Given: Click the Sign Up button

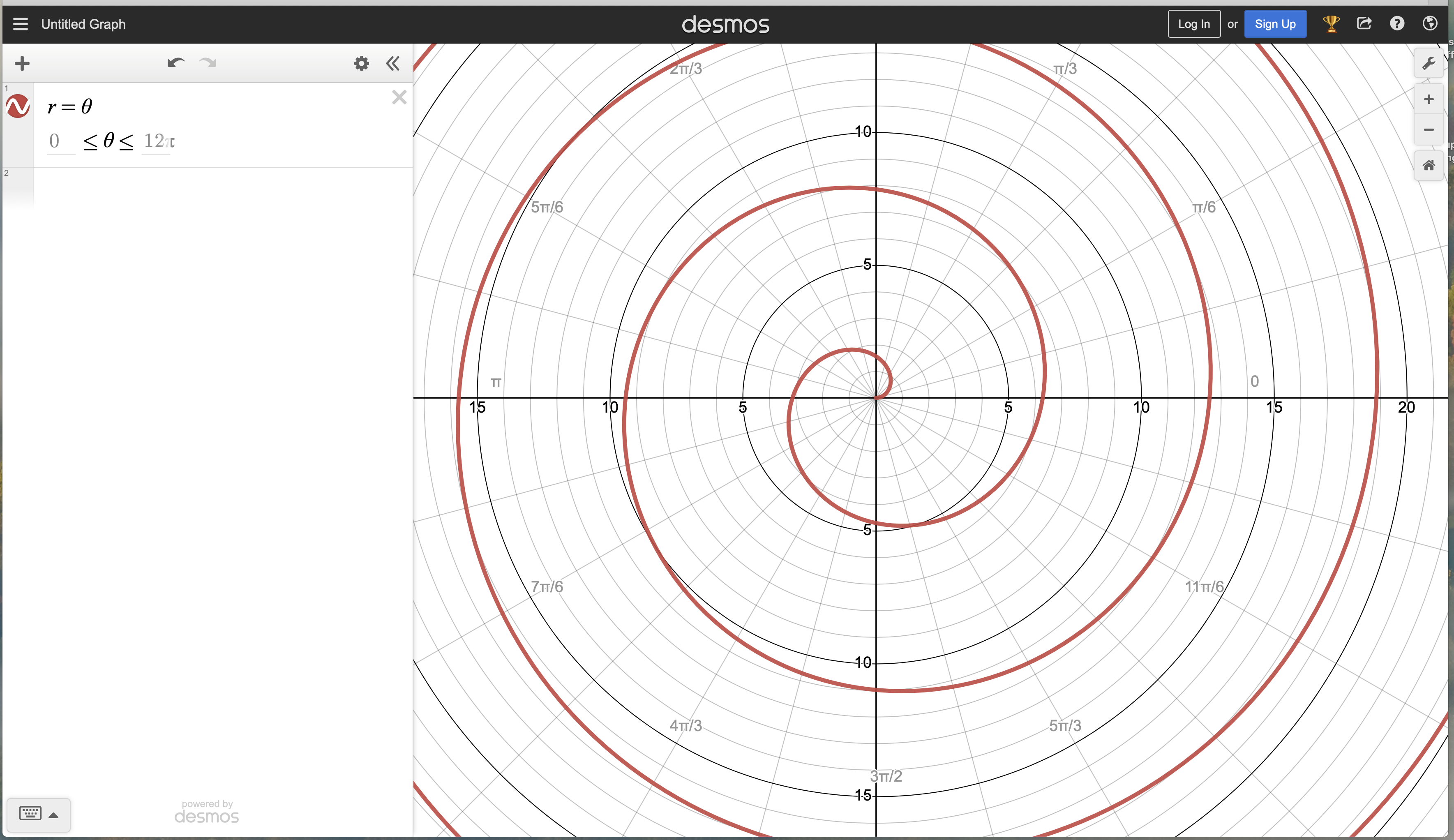Looking at the screenshot, I should click(1275, 24).
